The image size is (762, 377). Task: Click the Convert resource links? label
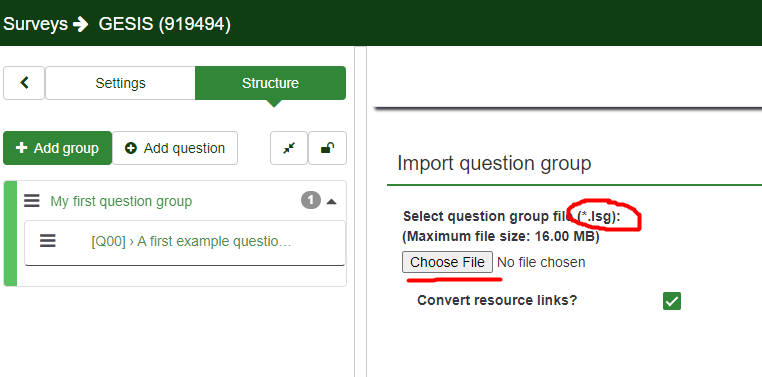(497, 300)
